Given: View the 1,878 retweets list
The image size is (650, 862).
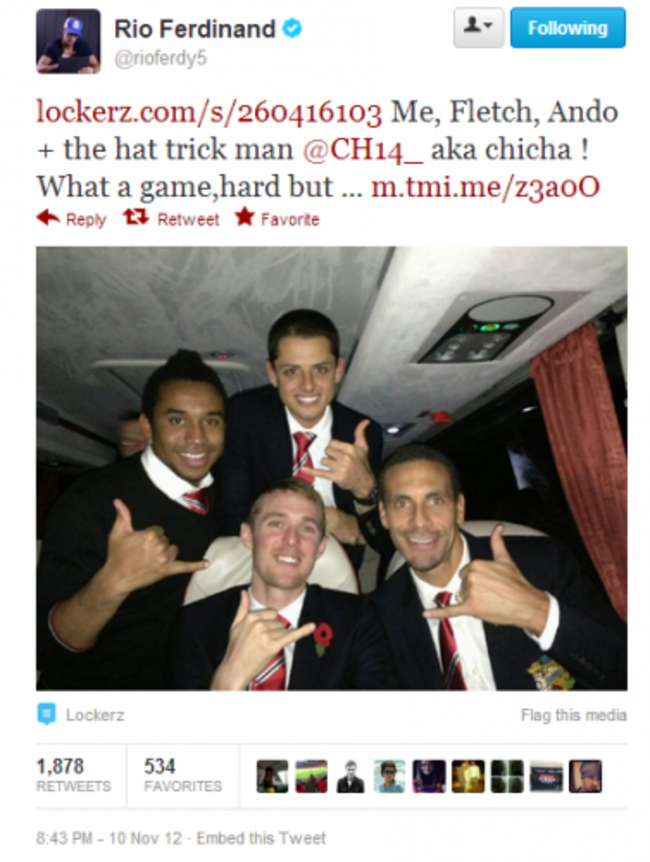Looking at the screenshot, I should coord(74,775).
